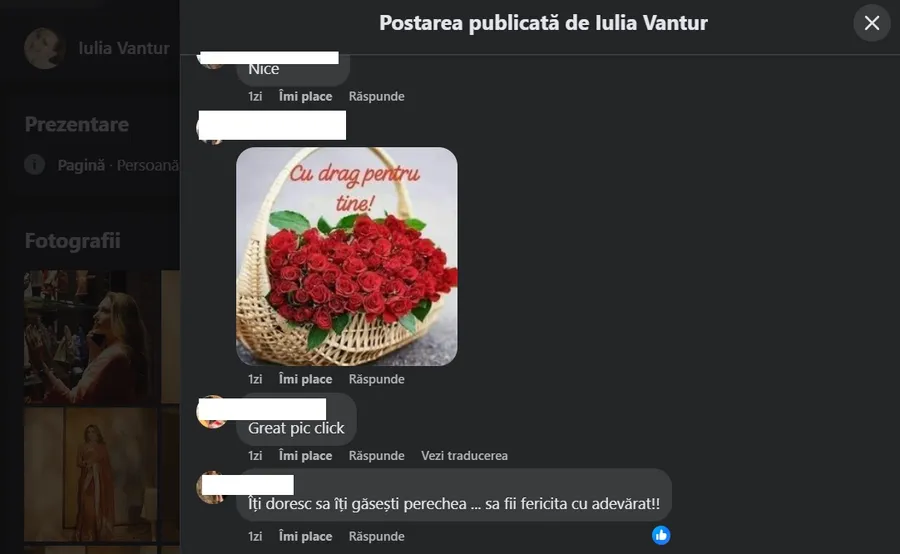Open the red roses basket image
Image resolution: width=900 pixels, height=554 pixels.
347,257
